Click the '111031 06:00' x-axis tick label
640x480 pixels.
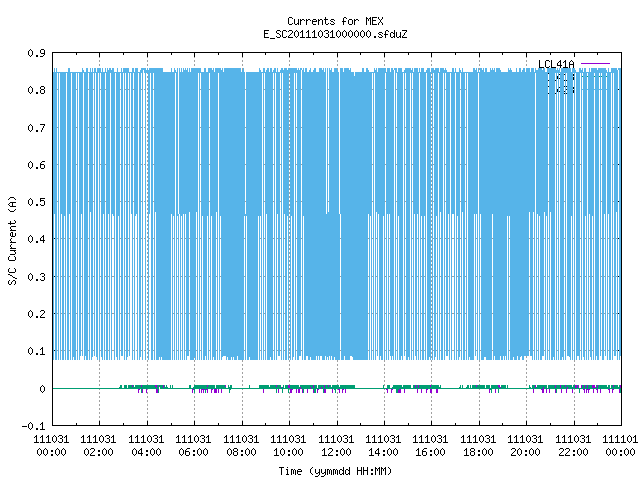pyautogui.click(x=193, y=446)
